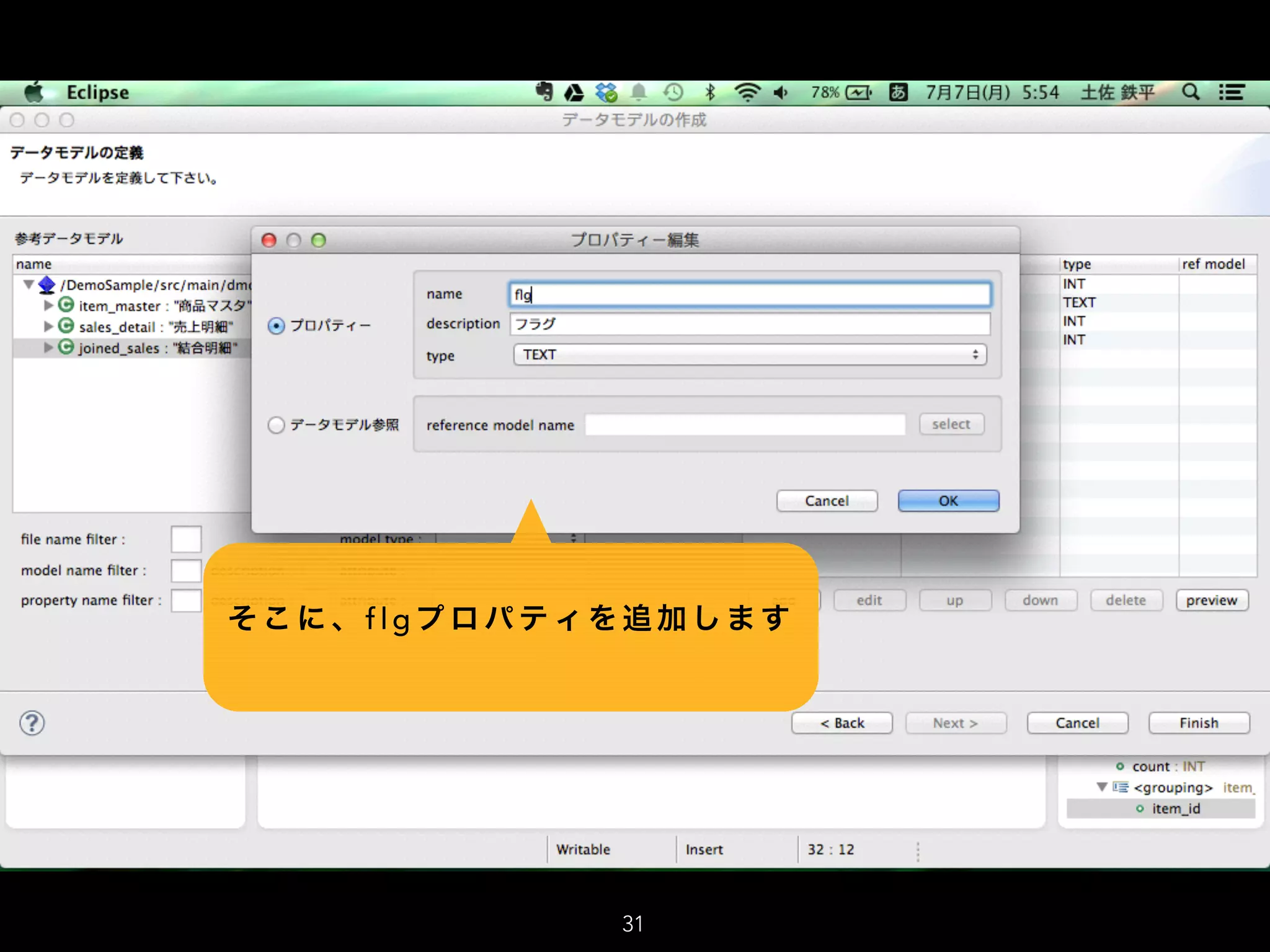Click the model name filter field
The image size is (1270, 952).
(186, 570)
